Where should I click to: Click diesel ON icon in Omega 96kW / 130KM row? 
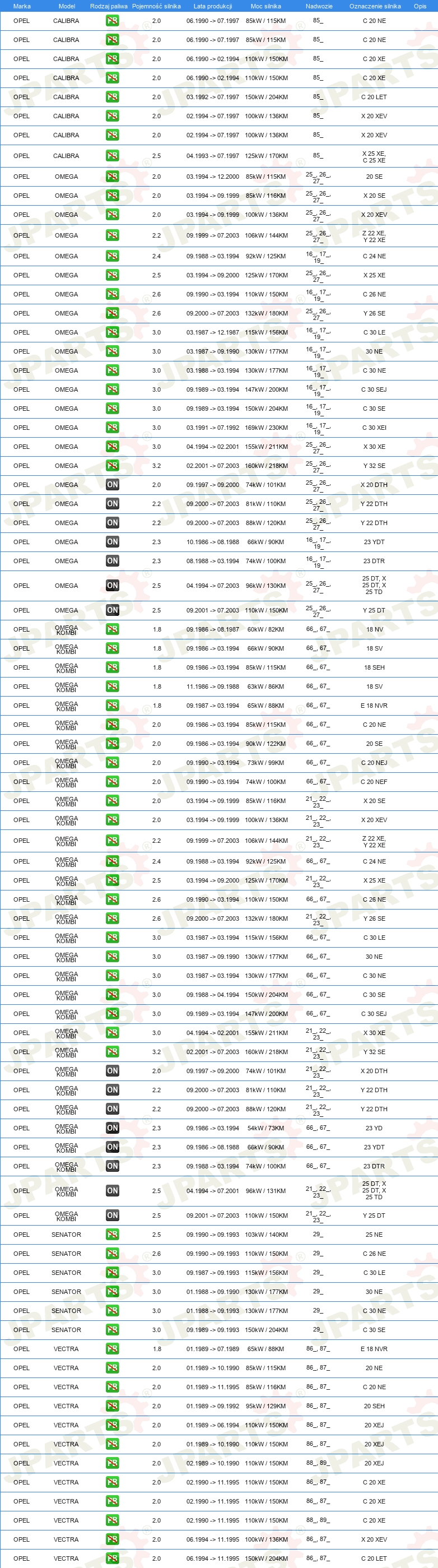(x=113, y=586)
